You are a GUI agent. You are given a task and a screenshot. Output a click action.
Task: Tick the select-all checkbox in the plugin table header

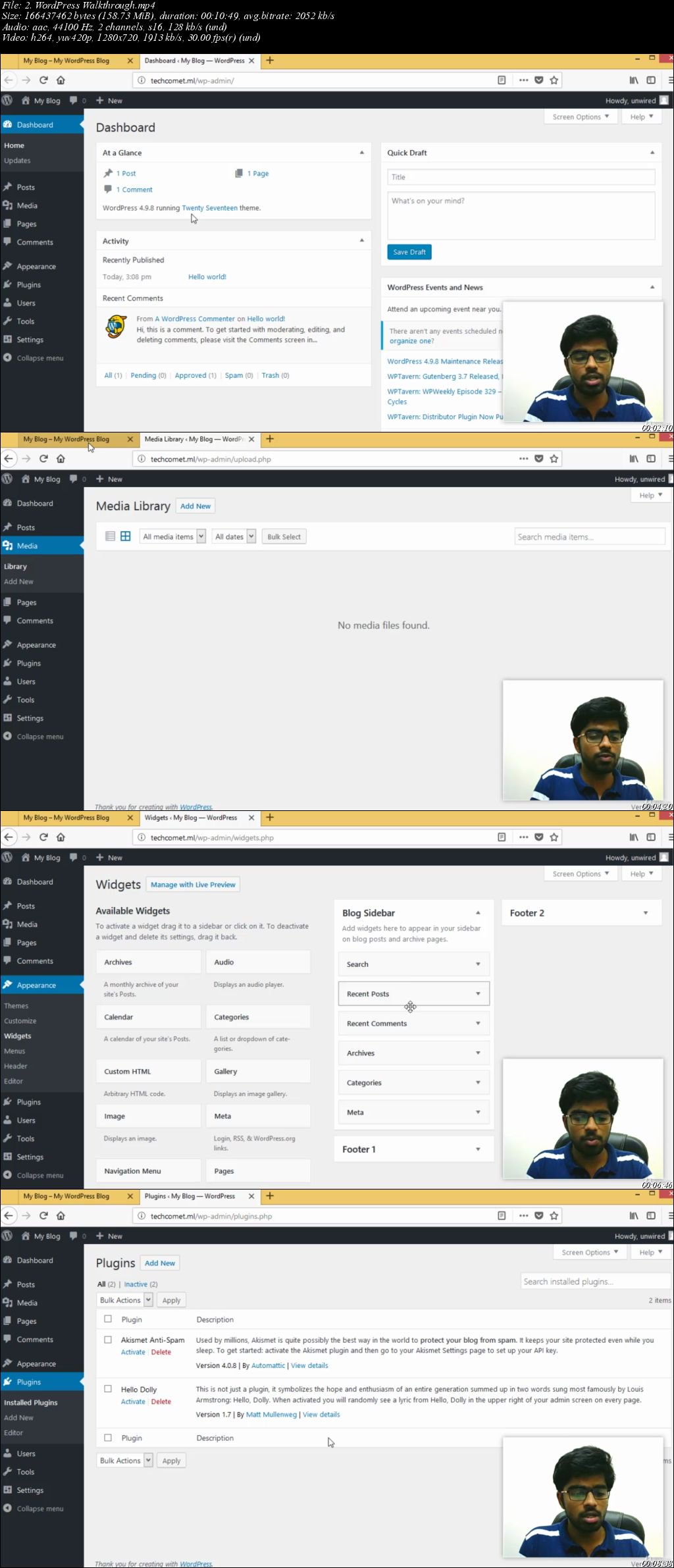tap(108, 1319)
